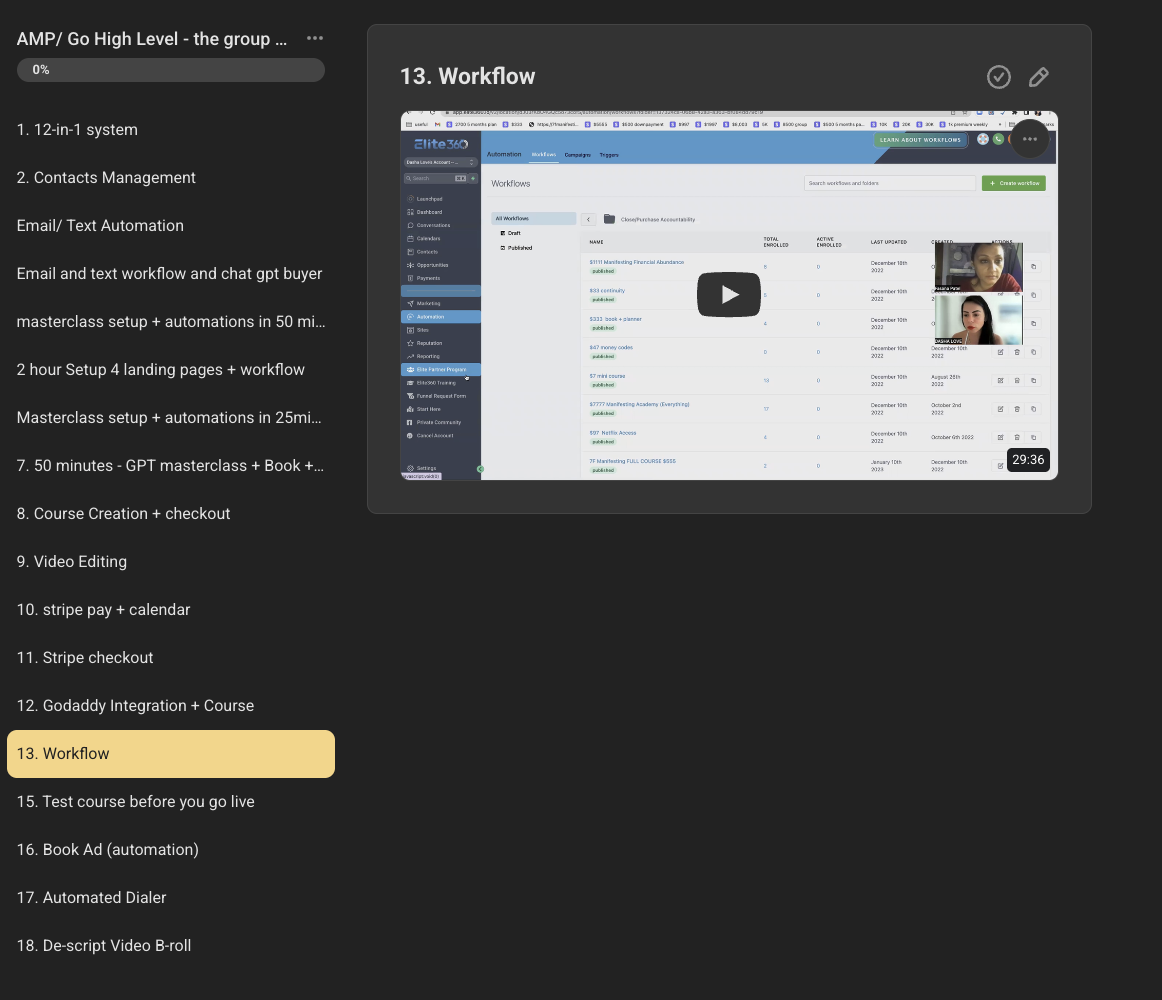Mark lesson 13 Workflow as complete
1162x1000 pixels.
coord(999,77)
